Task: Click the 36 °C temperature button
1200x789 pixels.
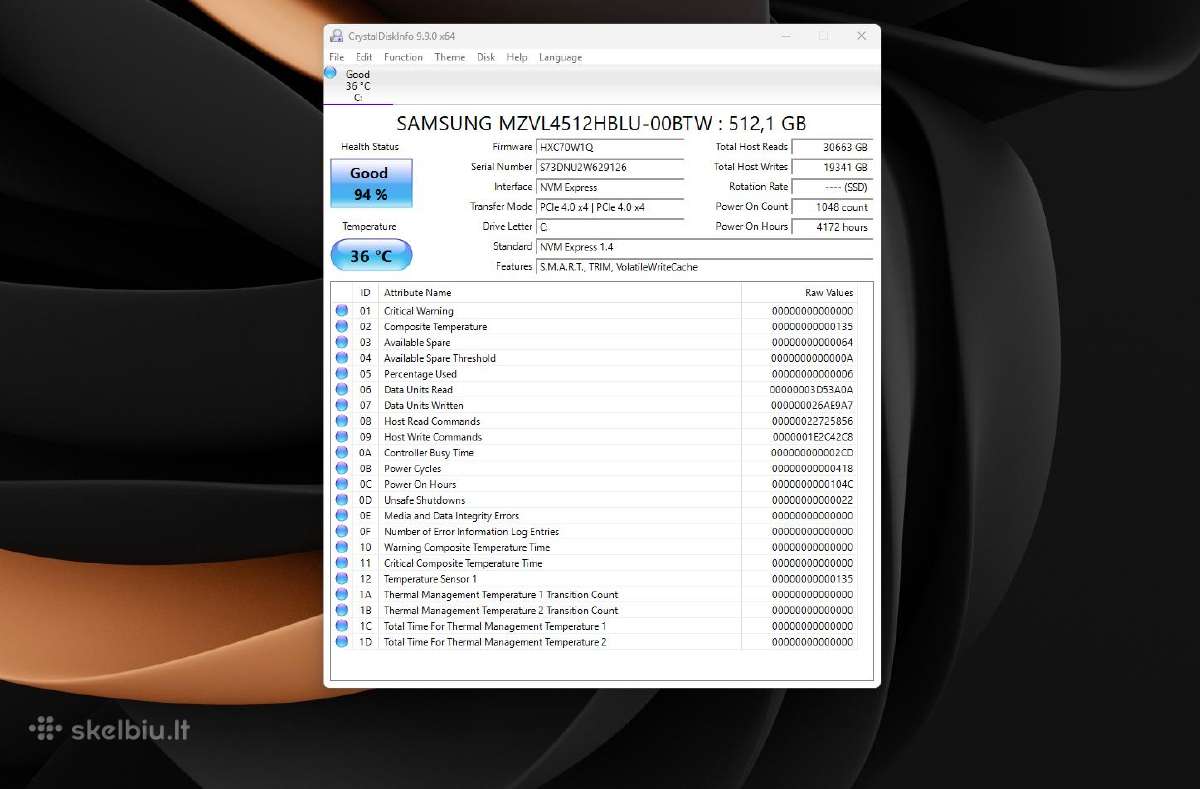Action: click(371, 255)
